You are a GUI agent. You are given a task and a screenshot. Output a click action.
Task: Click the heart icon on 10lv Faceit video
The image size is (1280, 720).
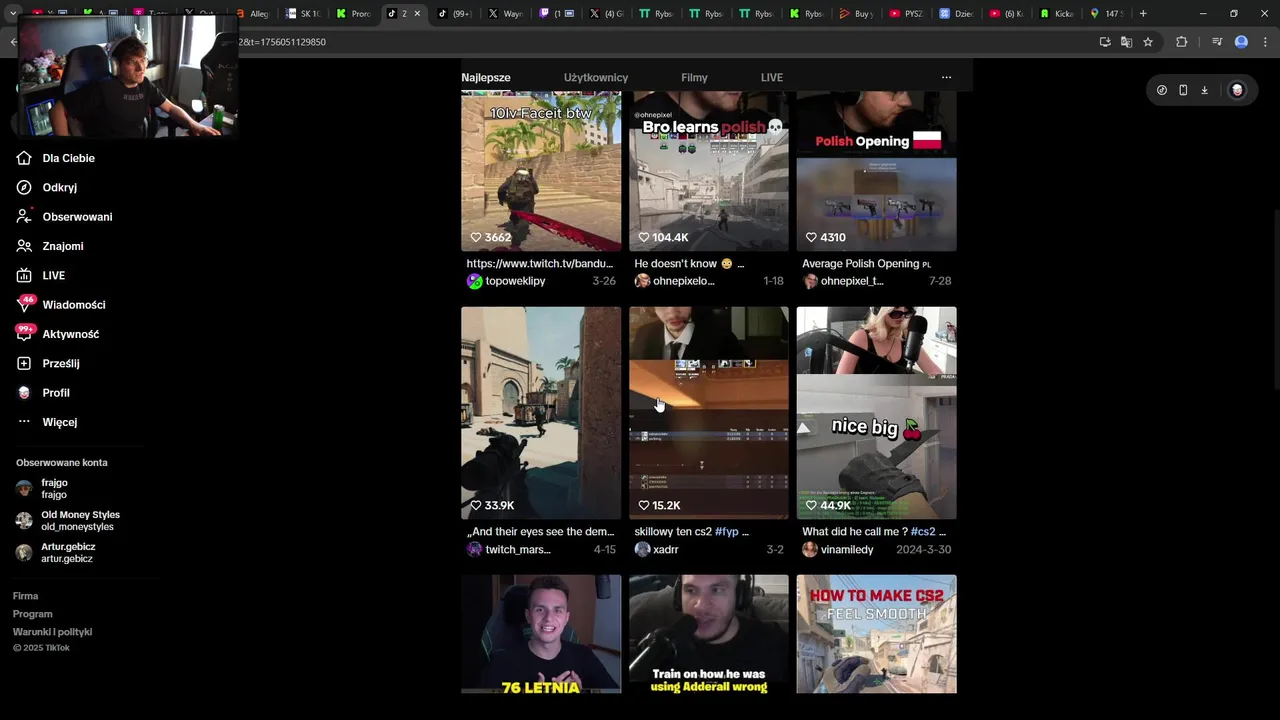tap(476, 237)
